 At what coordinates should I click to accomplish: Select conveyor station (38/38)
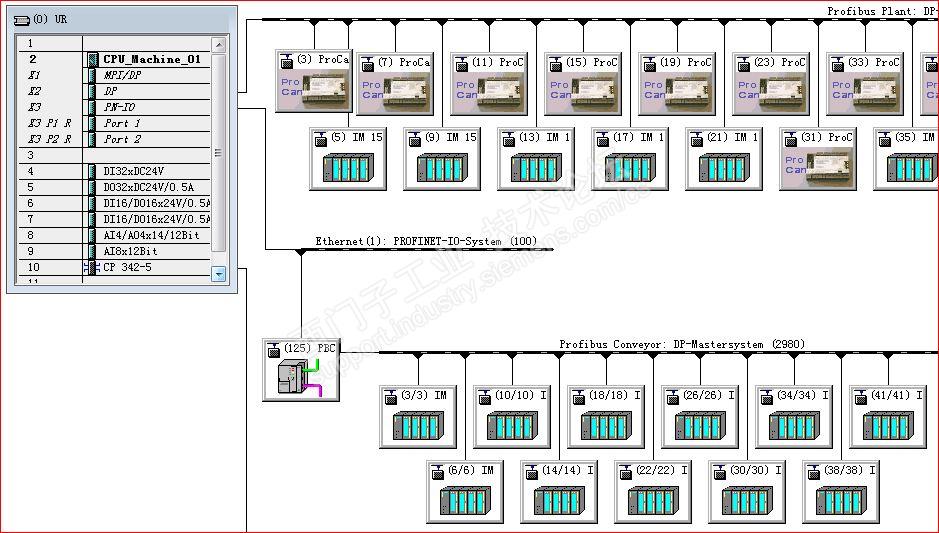841,492
